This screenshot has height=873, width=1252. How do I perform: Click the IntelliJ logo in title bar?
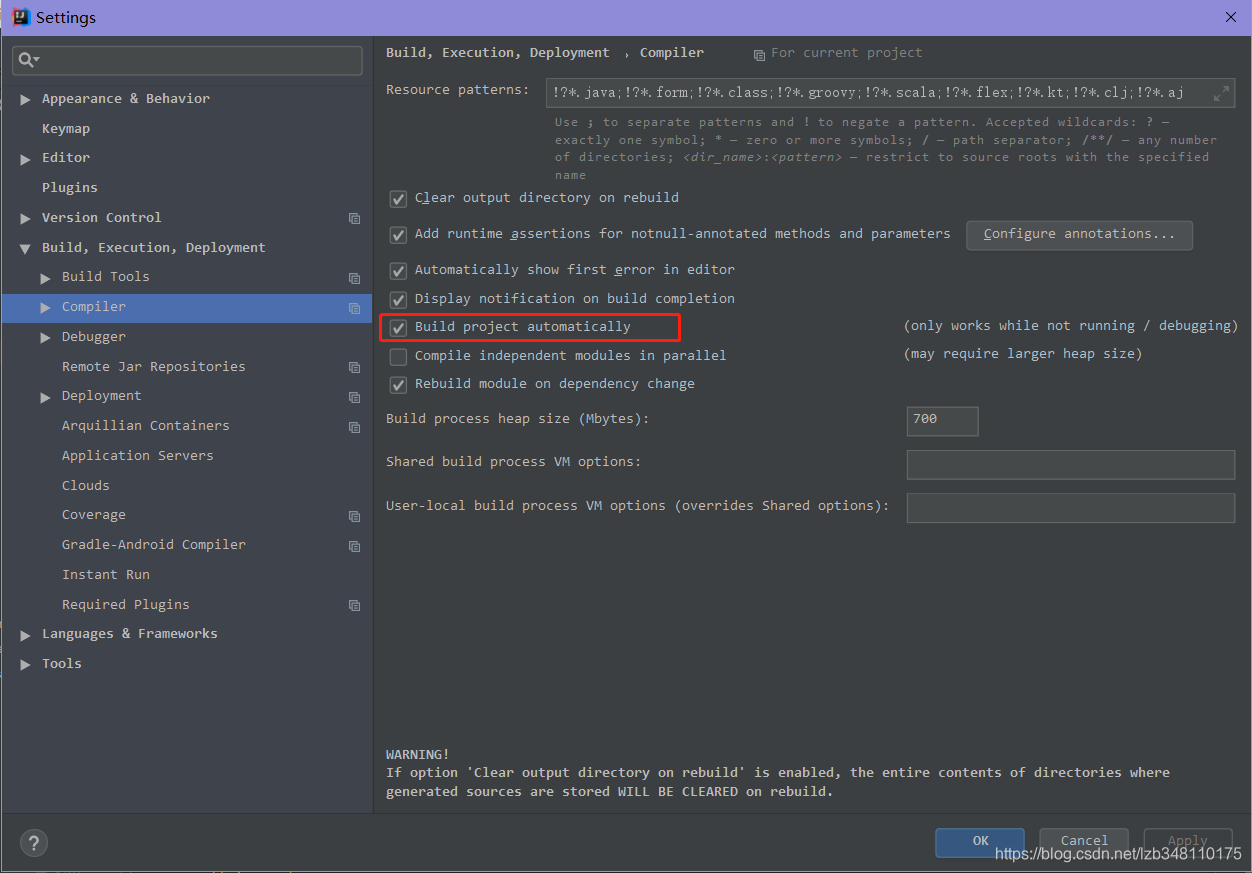click(20, 17)
